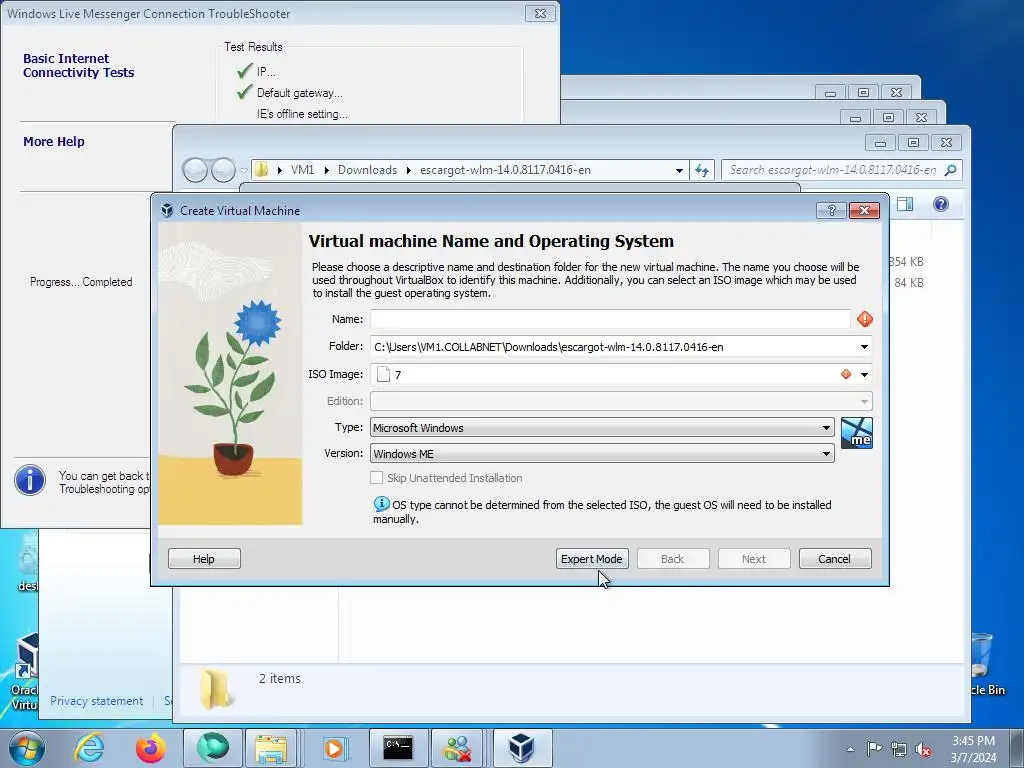Switch to Expert Mode
The width and height of the screenshot is (1024, 768).
pos(592,559)
